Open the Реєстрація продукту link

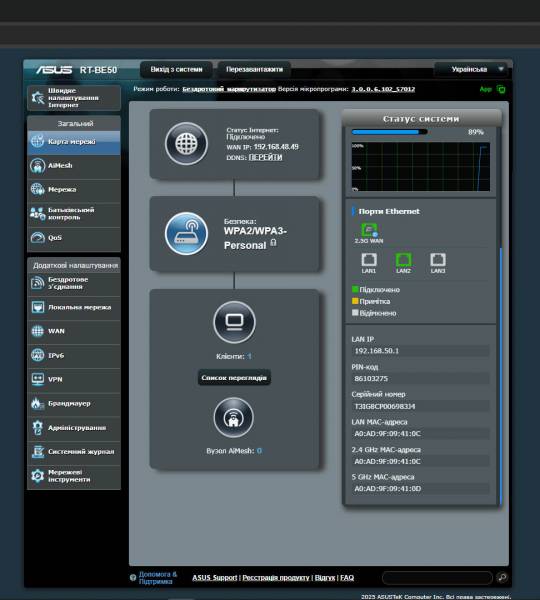click(x=276, y=577)
